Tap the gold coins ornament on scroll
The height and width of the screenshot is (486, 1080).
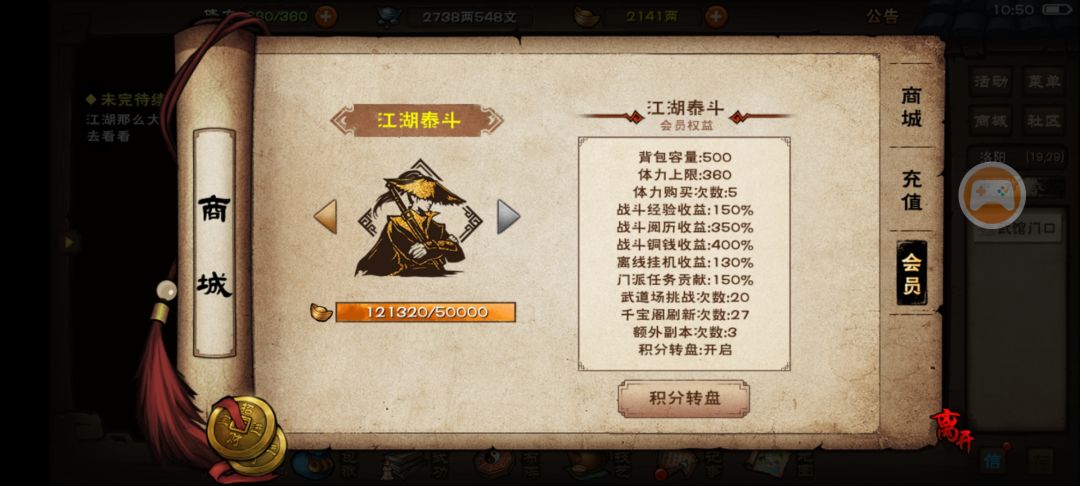click(x=246, y=435)
